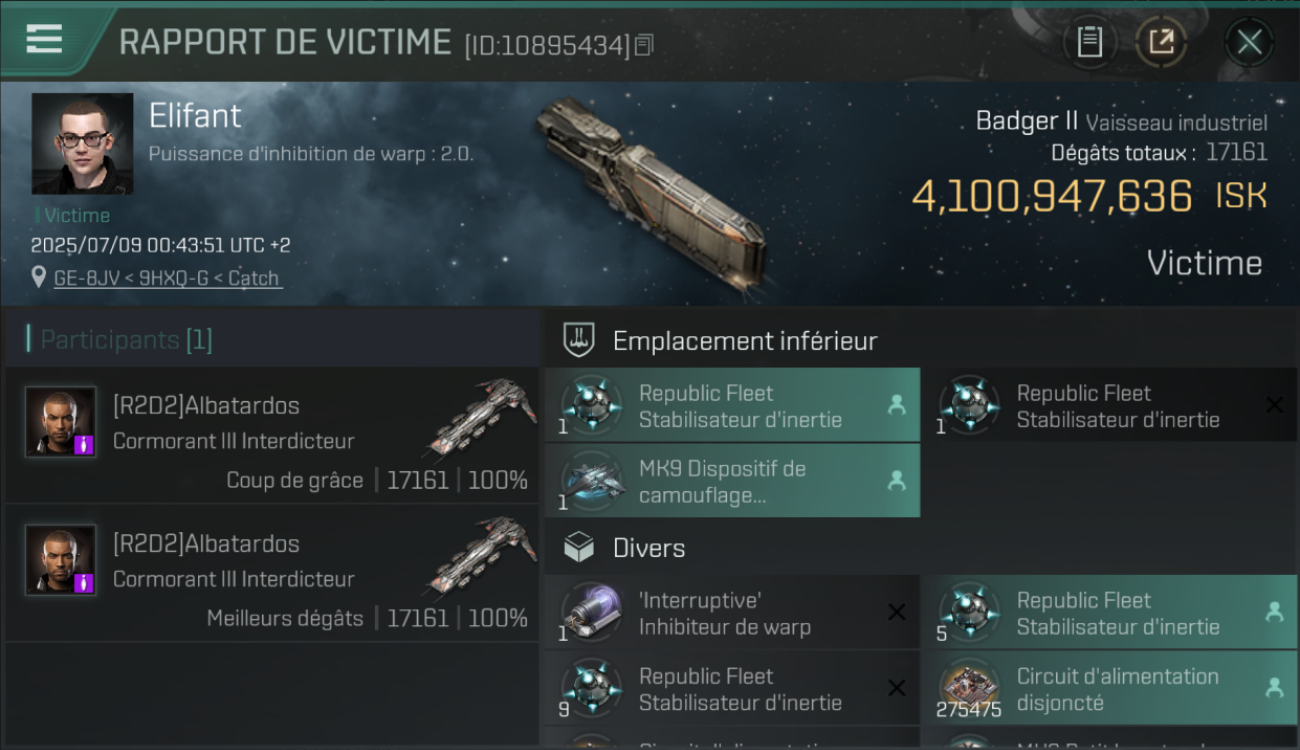Open the GE-8JV location link
Screen dimensions: 1300x750
[167, 278]
